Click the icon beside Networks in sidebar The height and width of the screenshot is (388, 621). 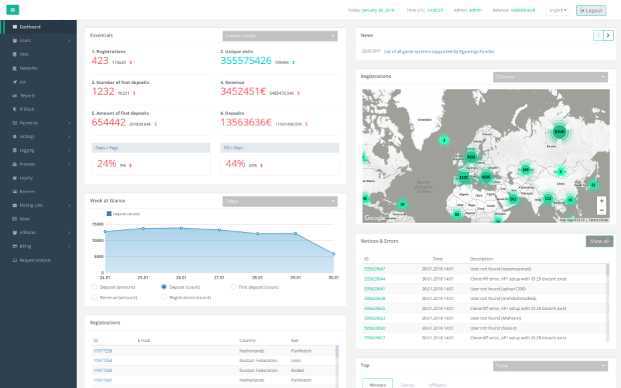point(15,68)
